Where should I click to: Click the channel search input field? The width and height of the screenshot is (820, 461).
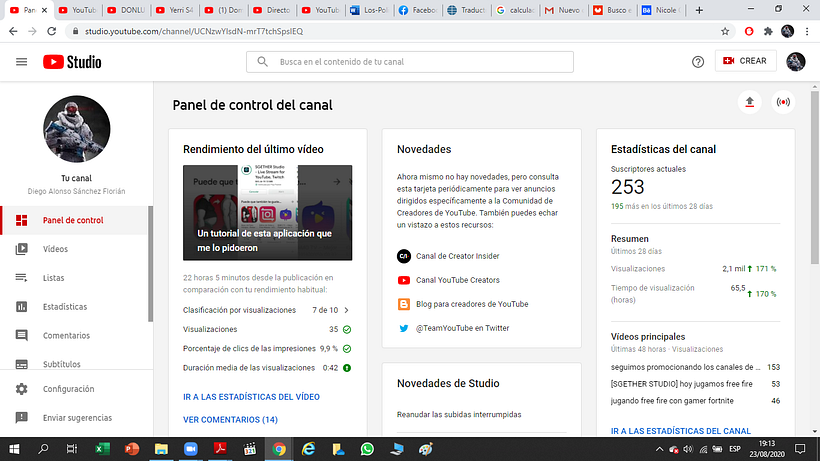tap(410, 62)
